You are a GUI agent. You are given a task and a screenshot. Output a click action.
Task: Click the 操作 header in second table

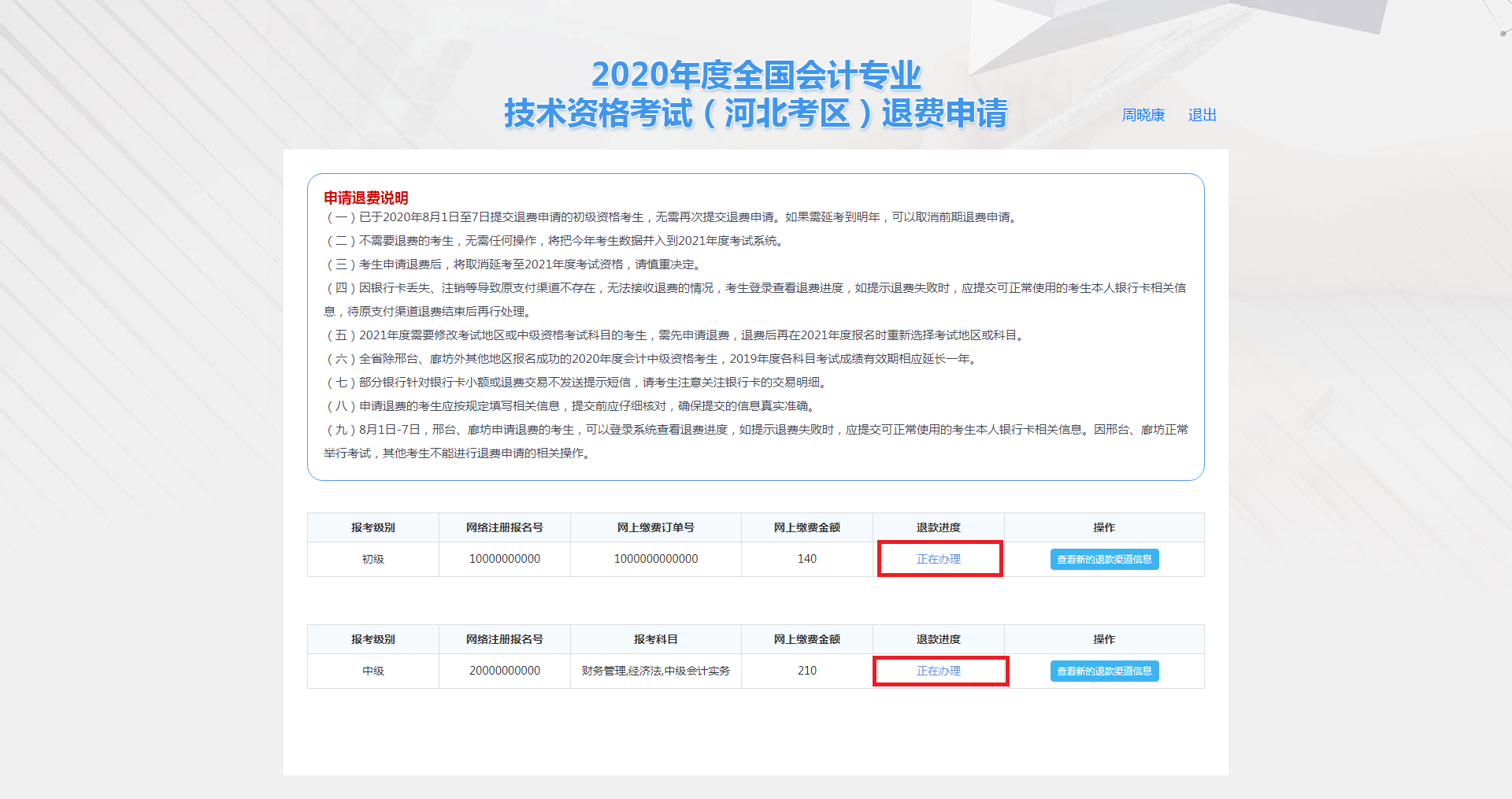point(1103,639)
